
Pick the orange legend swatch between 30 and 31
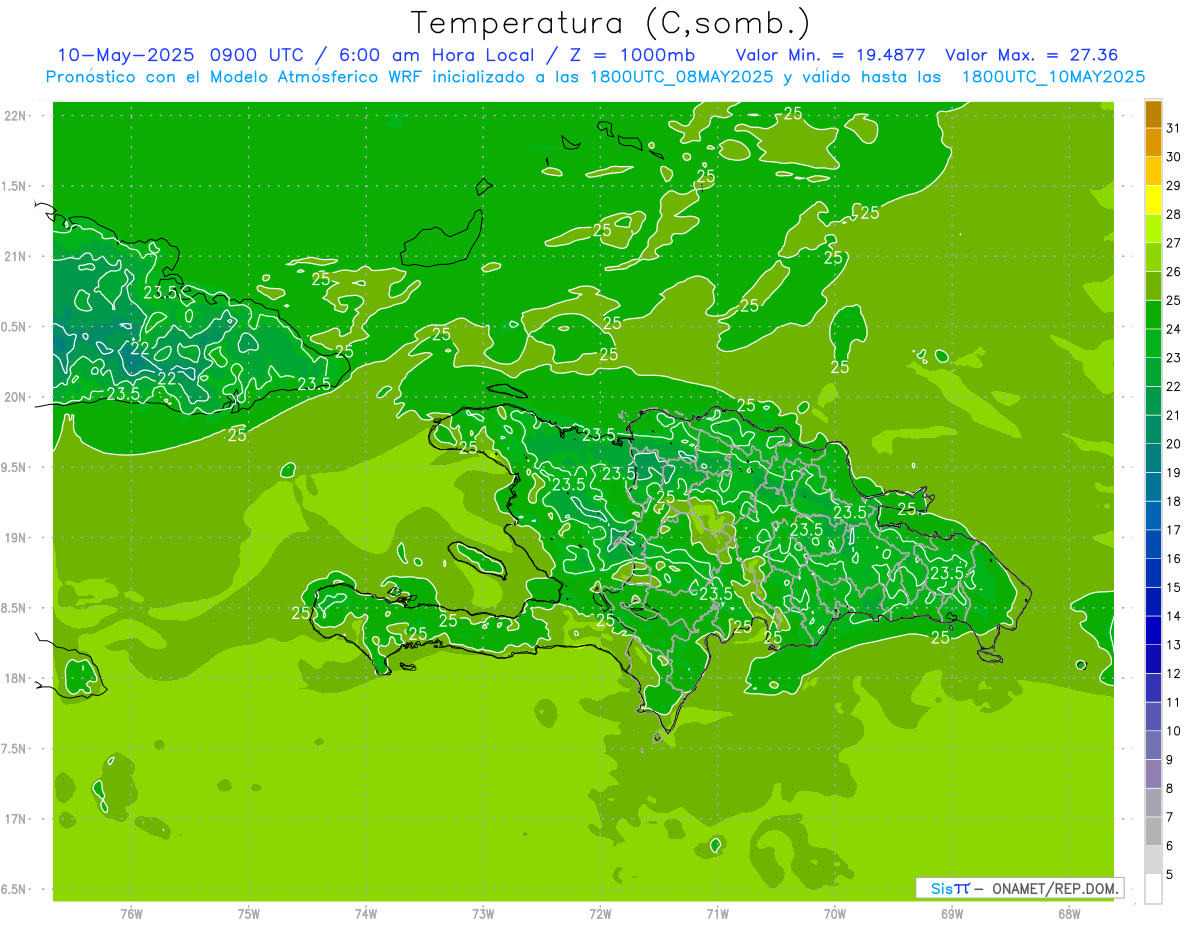point(1153,142)
